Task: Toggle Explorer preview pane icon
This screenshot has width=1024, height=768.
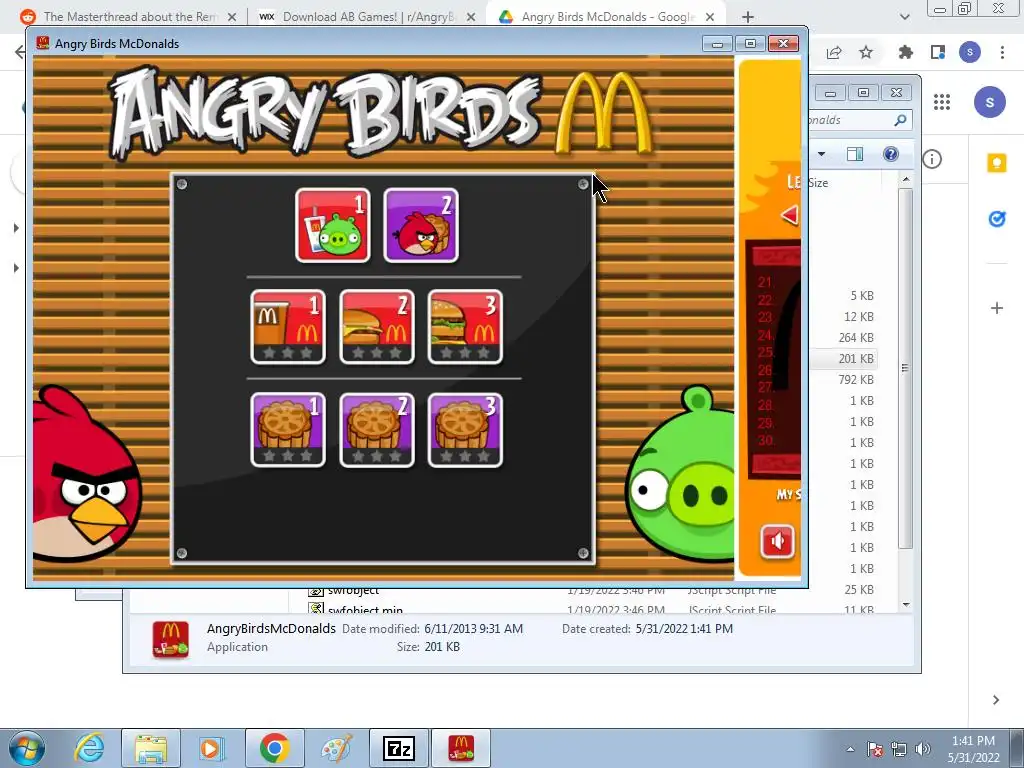Action: (x=855, y=154)
